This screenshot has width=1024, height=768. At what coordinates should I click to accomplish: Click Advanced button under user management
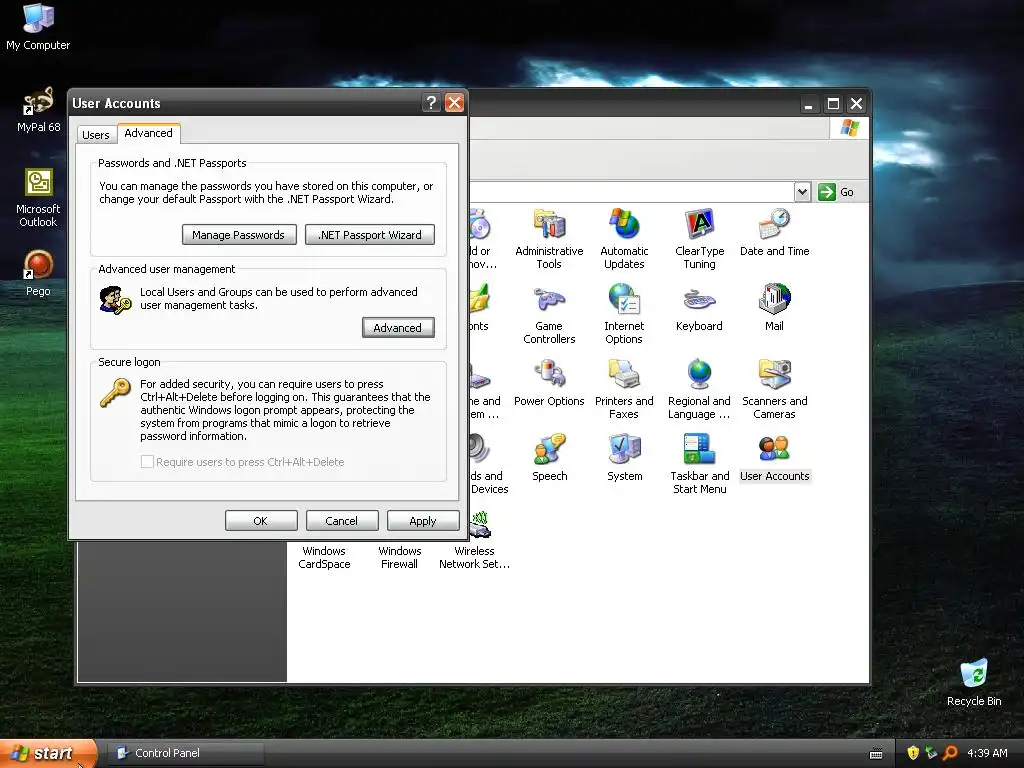[398, 328]
